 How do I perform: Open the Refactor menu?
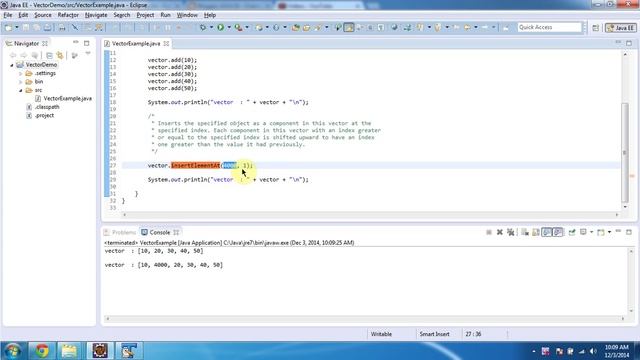68,15
